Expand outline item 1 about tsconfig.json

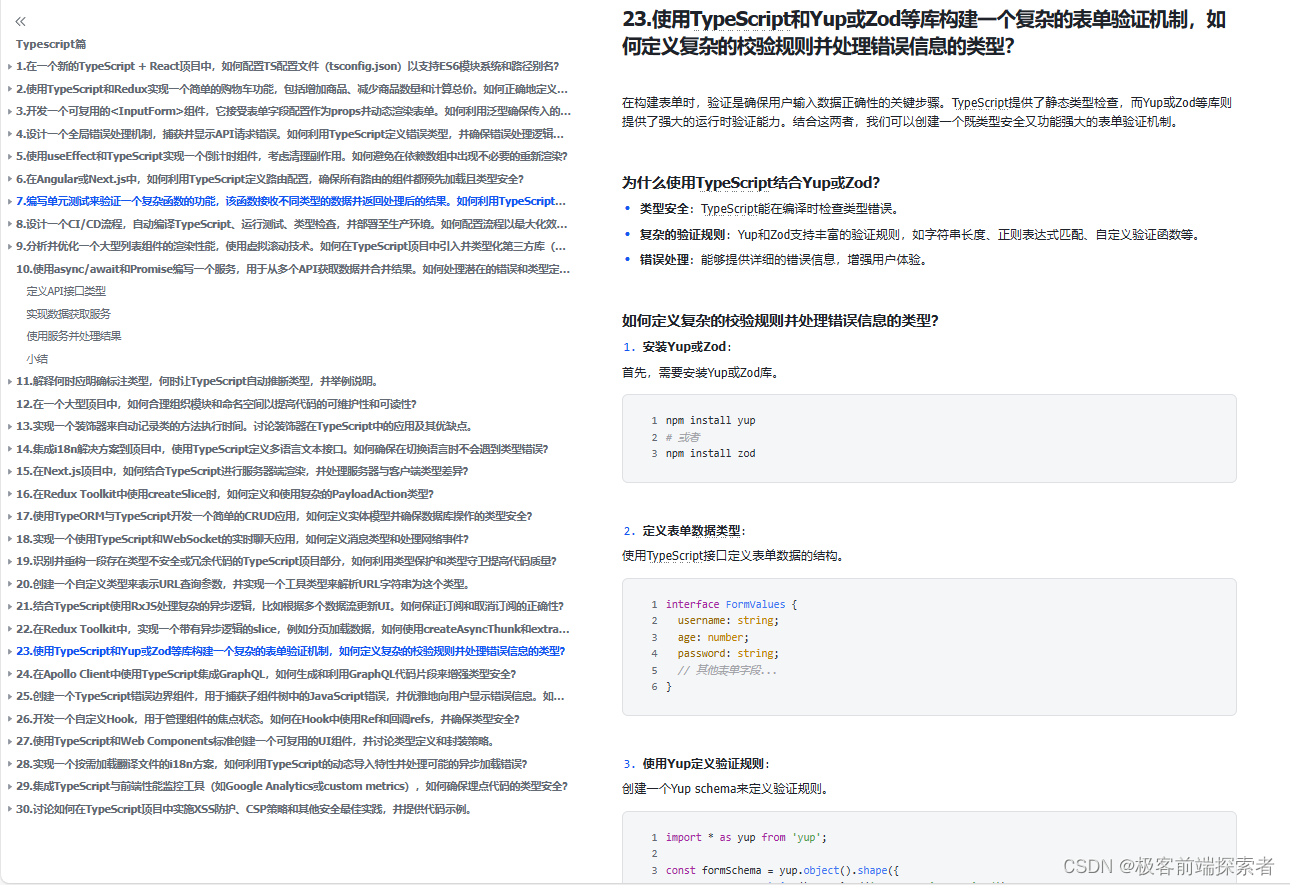point(10,67)
